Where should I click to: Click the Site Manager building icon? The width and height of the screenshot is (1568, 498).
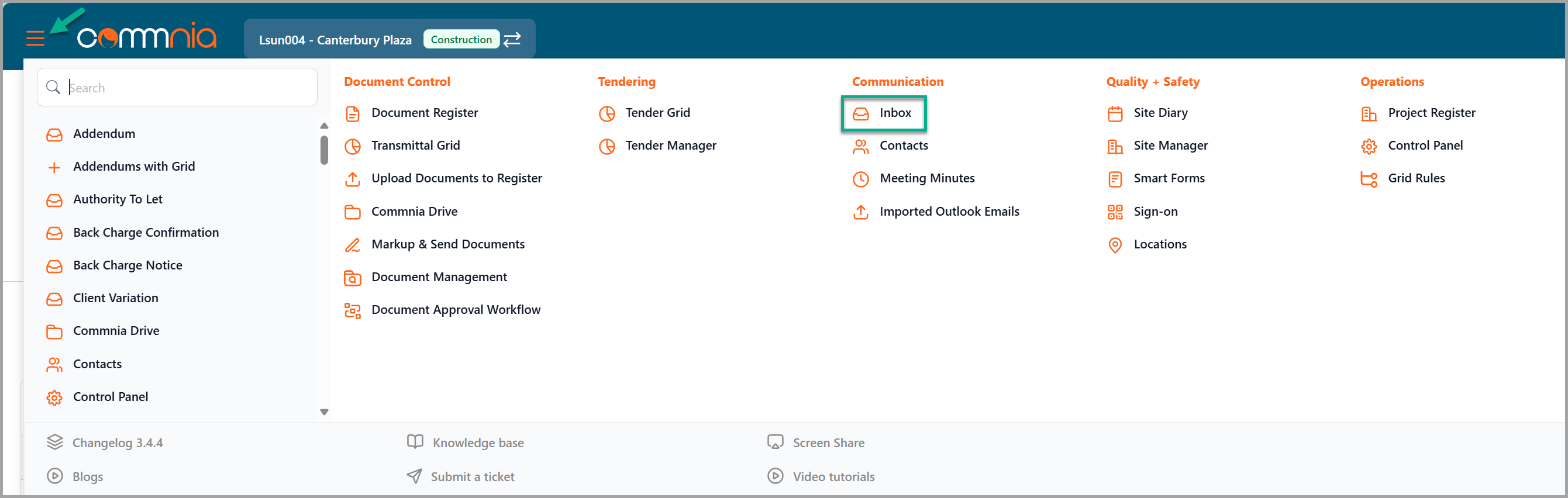click(x=1115, y=147)
